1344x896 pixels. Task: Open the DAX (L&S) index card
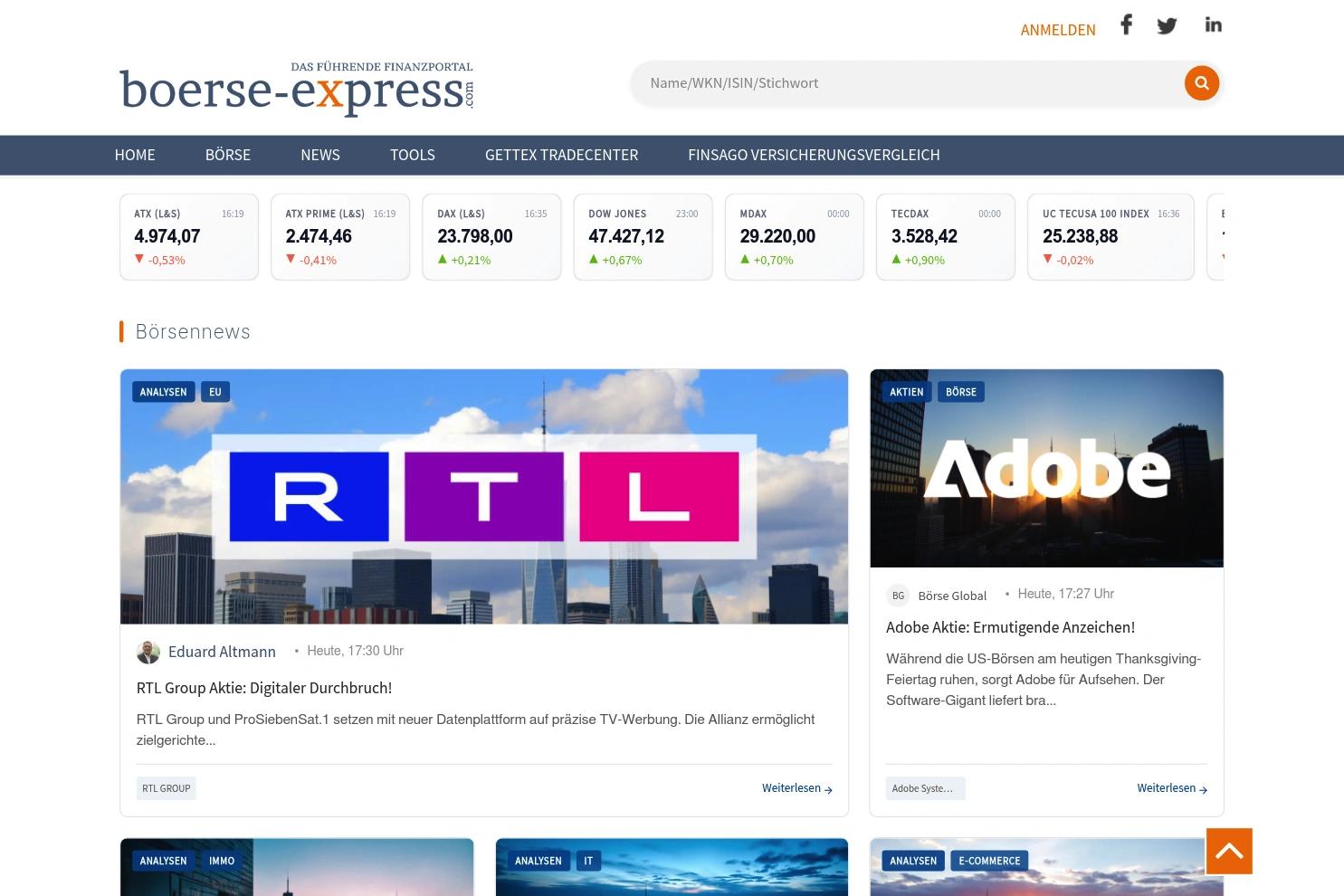[491, 237]
